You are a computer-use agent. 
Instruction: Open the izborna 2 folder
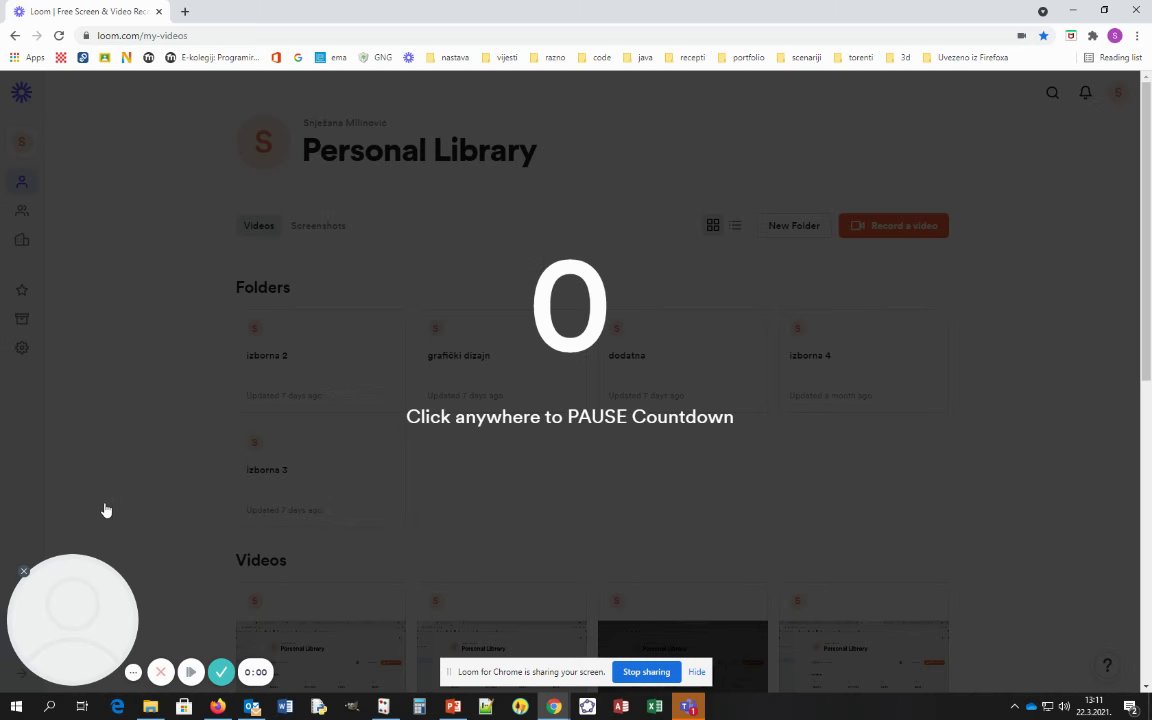click(x=320, y=361)
